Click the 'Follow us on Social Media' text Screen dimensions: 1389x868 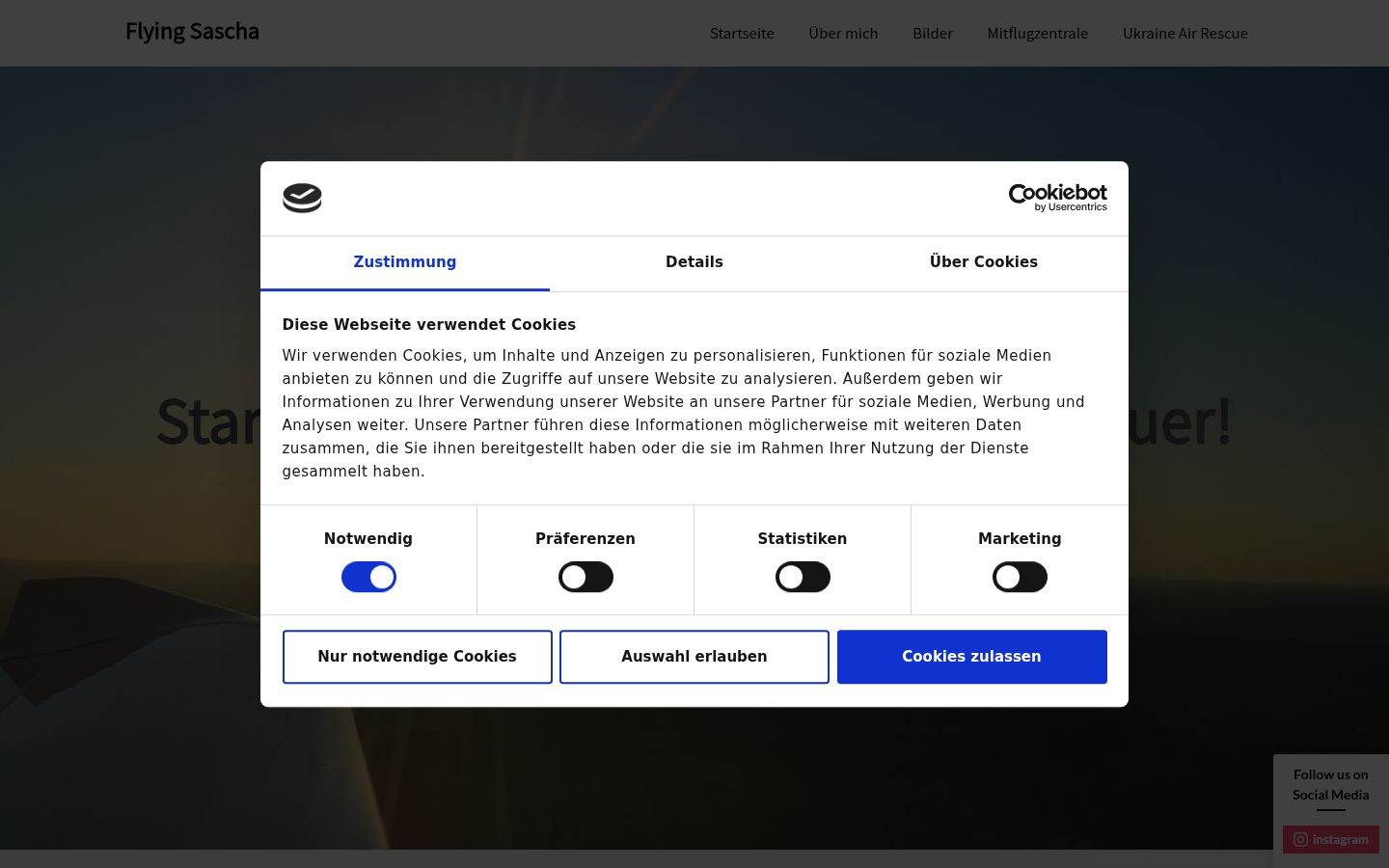coord(1331,784)
